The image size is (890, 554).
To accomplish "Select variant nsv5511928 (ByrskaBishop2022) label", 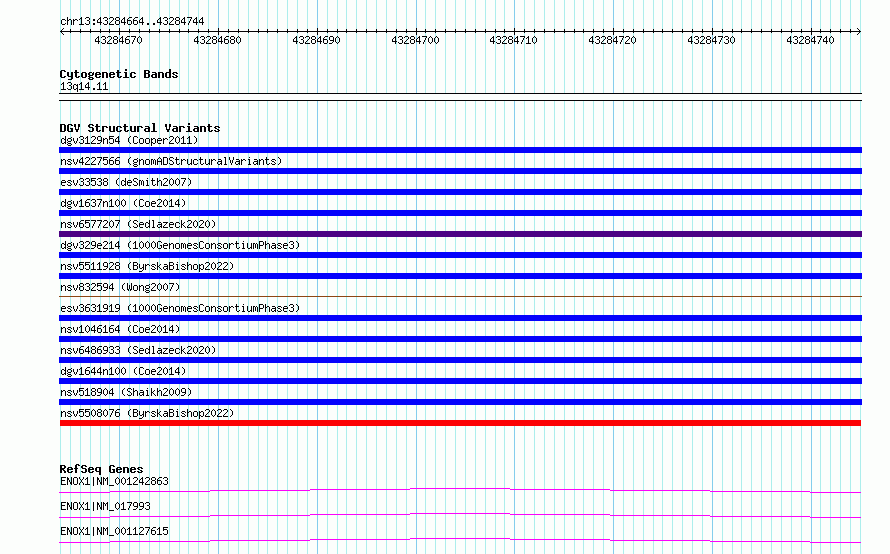I will click(x=147, y=266).
